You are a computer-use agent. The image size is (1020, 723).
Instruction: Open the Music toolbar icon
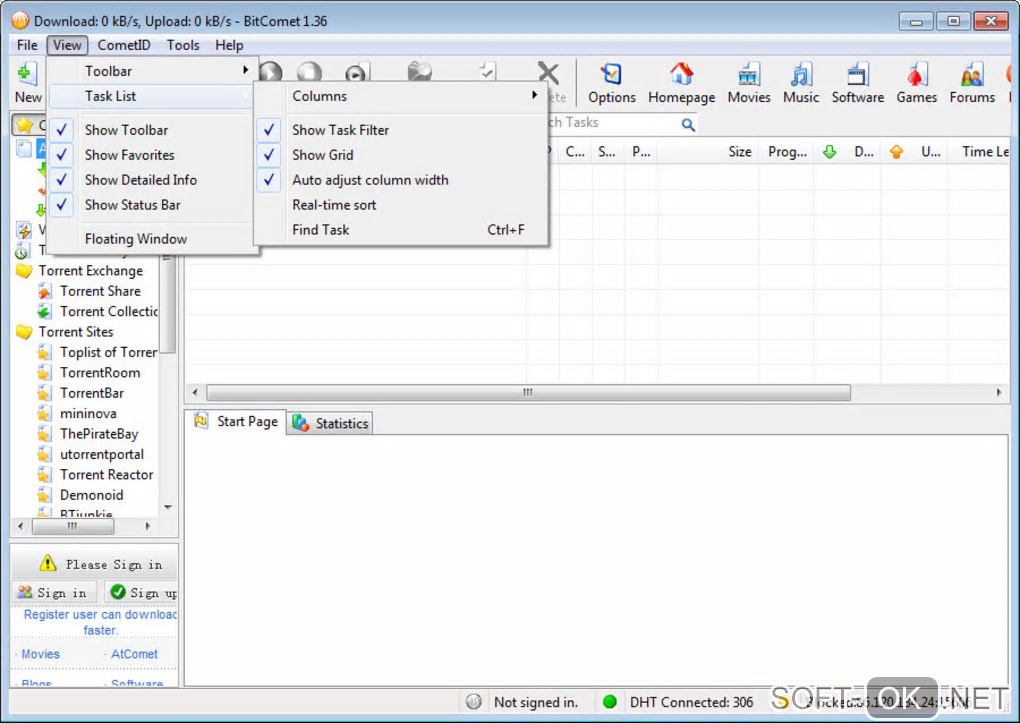pos(801,74)
